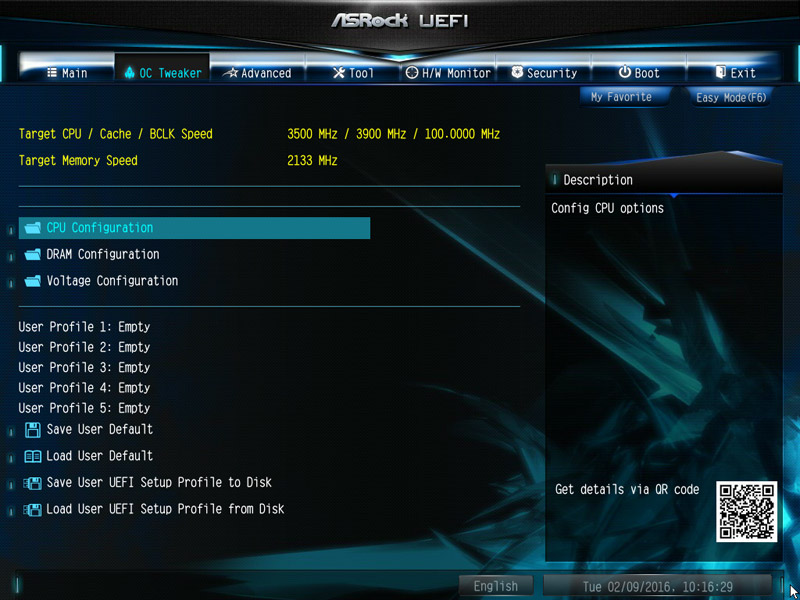Open the Tool tab
The height and width of the screenshot is (600, 800).
pyautogui.click(x=353, y=73)
